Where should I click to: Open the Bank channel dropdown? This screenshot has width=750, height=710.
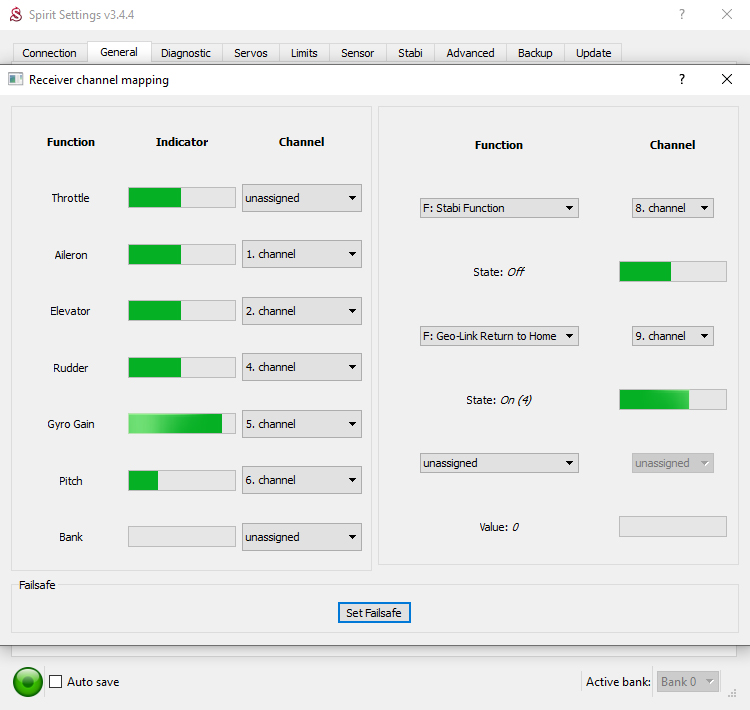click(x=301, y=537)
